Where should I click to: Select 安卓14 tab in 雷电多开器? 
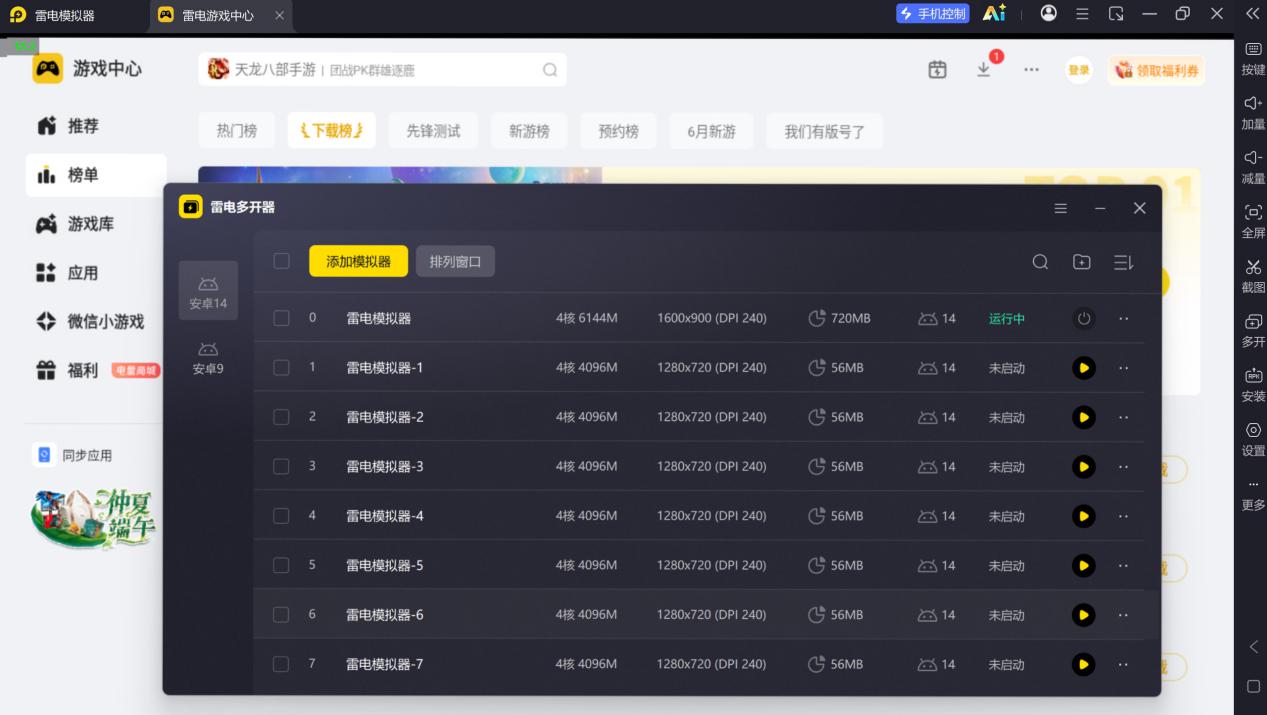point(208,291)
